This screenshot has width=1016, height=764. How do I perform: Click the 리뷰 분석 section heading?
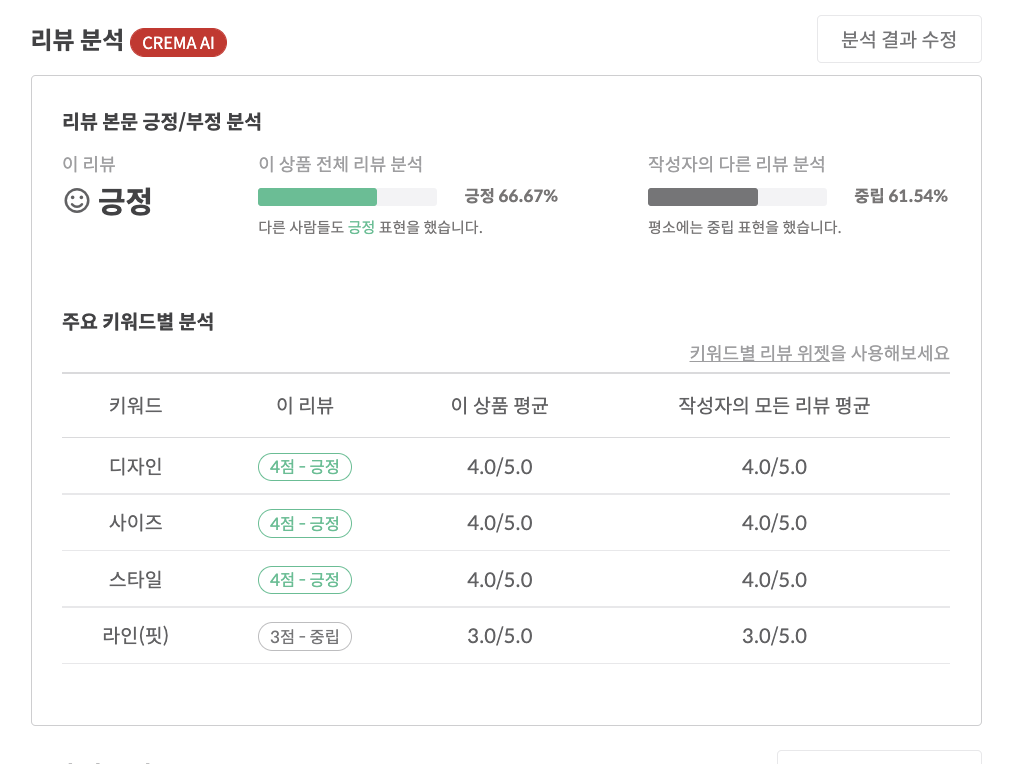[x=77, y=42]
